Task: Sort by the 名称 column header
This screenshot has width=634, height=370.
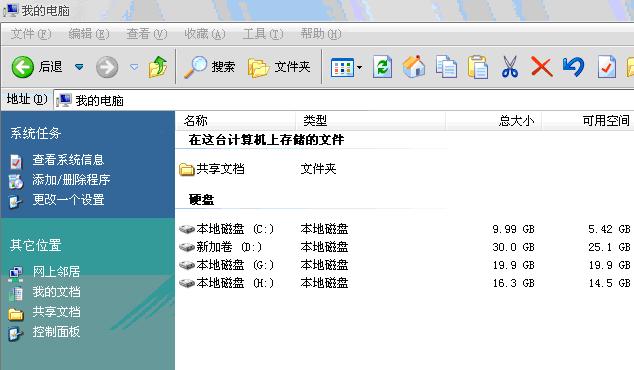Action: tap(236, 121)
